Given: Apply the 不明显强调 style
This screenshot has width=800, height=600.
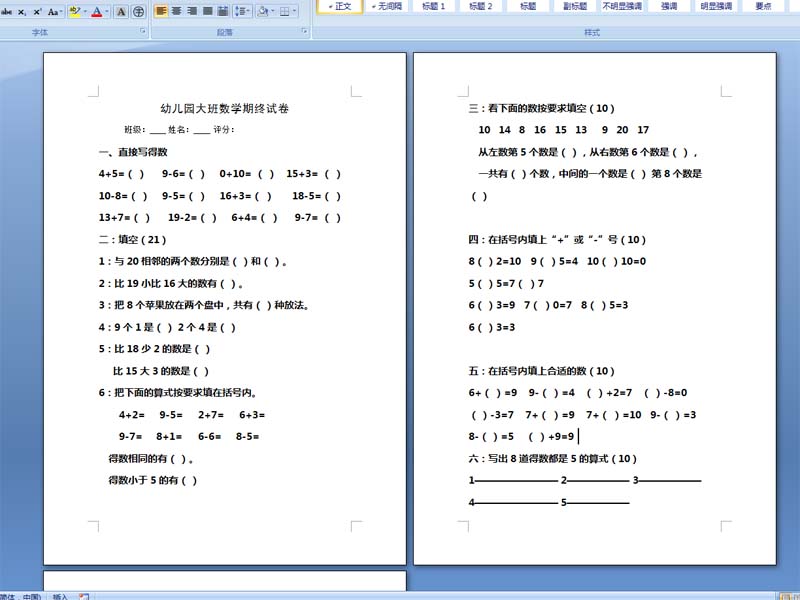Looking at the screenshot, I should click(x=622, y=6).
